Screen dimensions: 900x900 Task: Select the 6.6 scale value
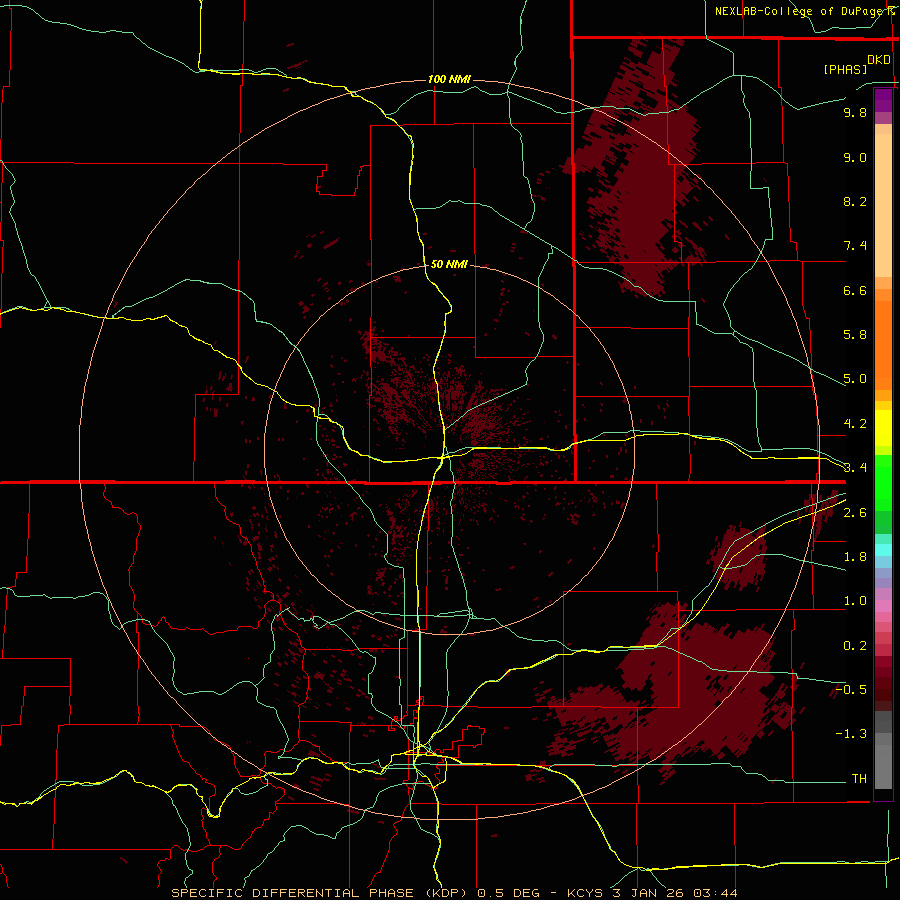click(855, 290)
